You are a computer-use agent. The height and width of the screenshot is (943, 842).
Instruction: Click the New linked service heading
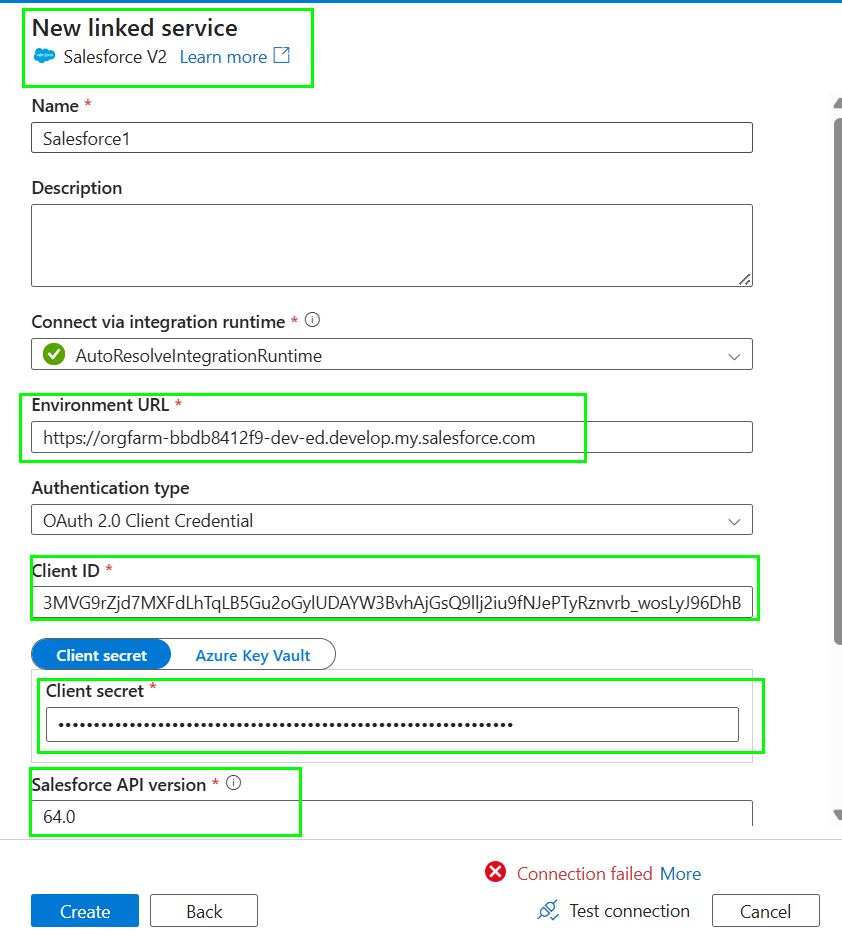pyautogui.click(x=135, y=28)
